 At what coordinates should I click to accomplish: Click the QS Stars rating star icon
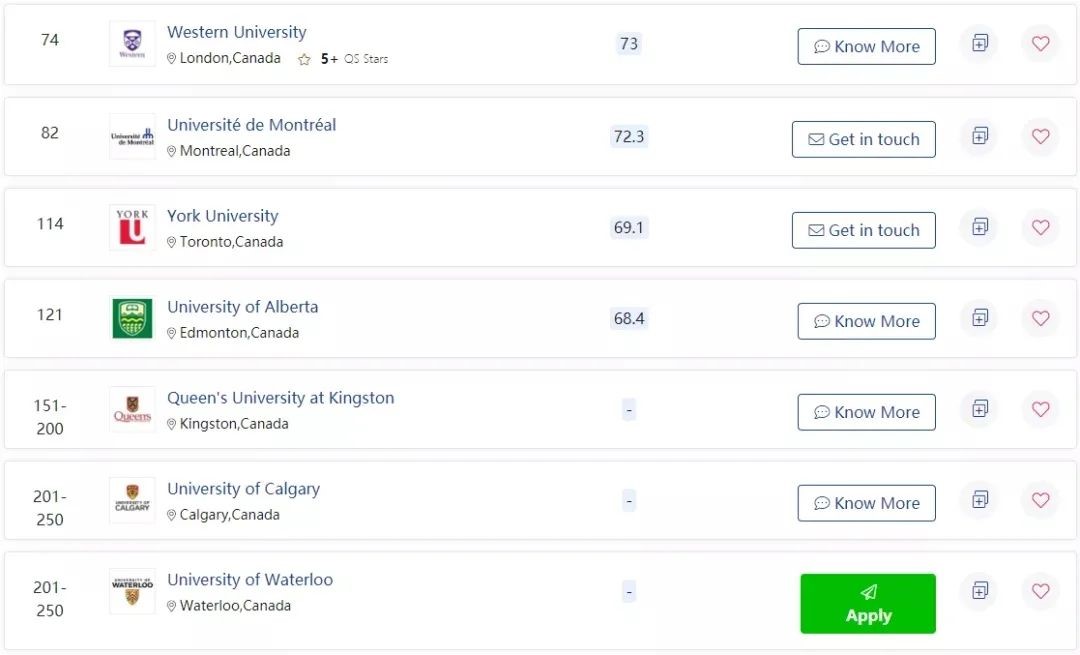(304, 59)
